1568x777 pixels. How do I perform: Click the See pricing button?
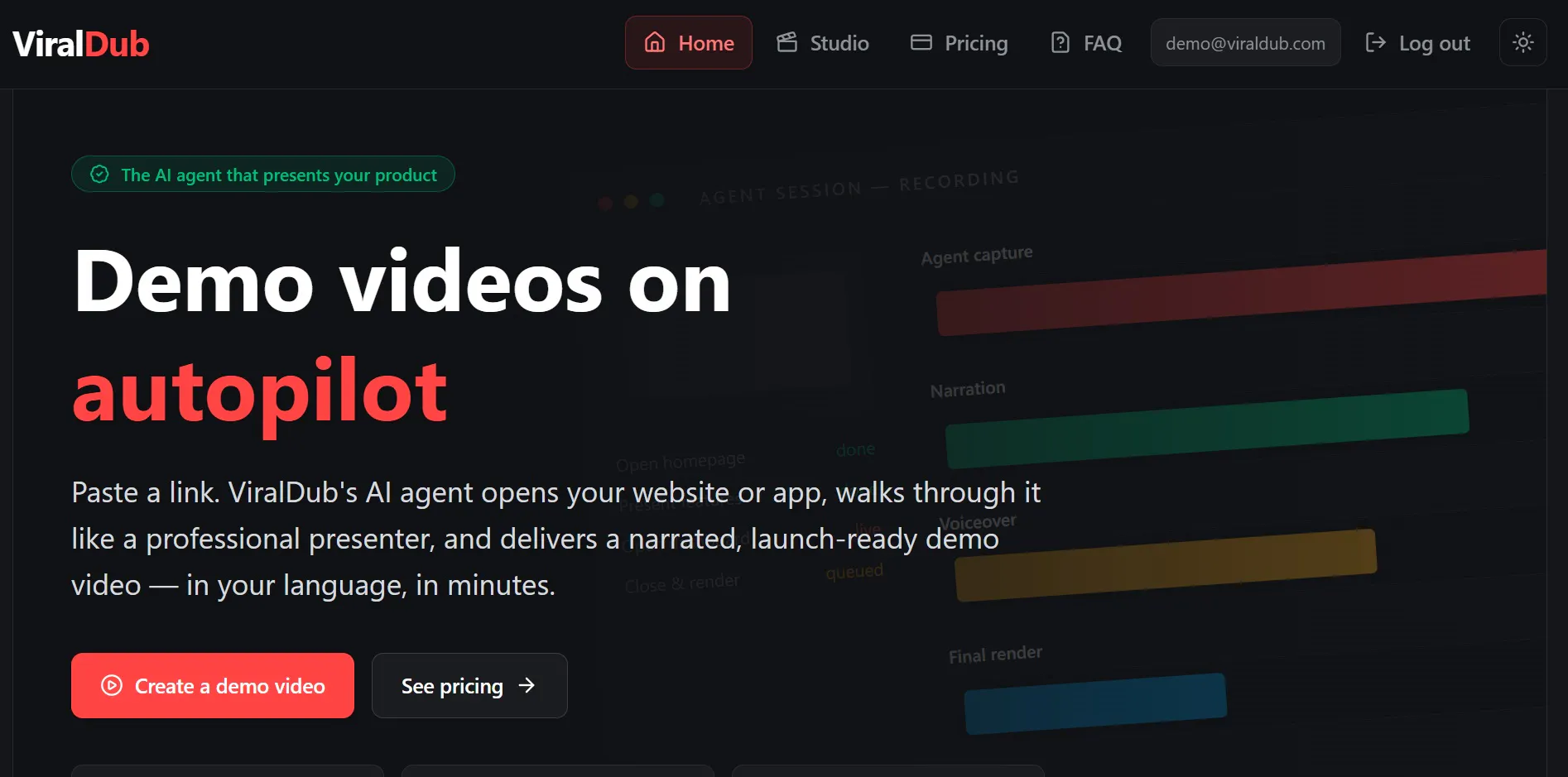pos(469,685)
